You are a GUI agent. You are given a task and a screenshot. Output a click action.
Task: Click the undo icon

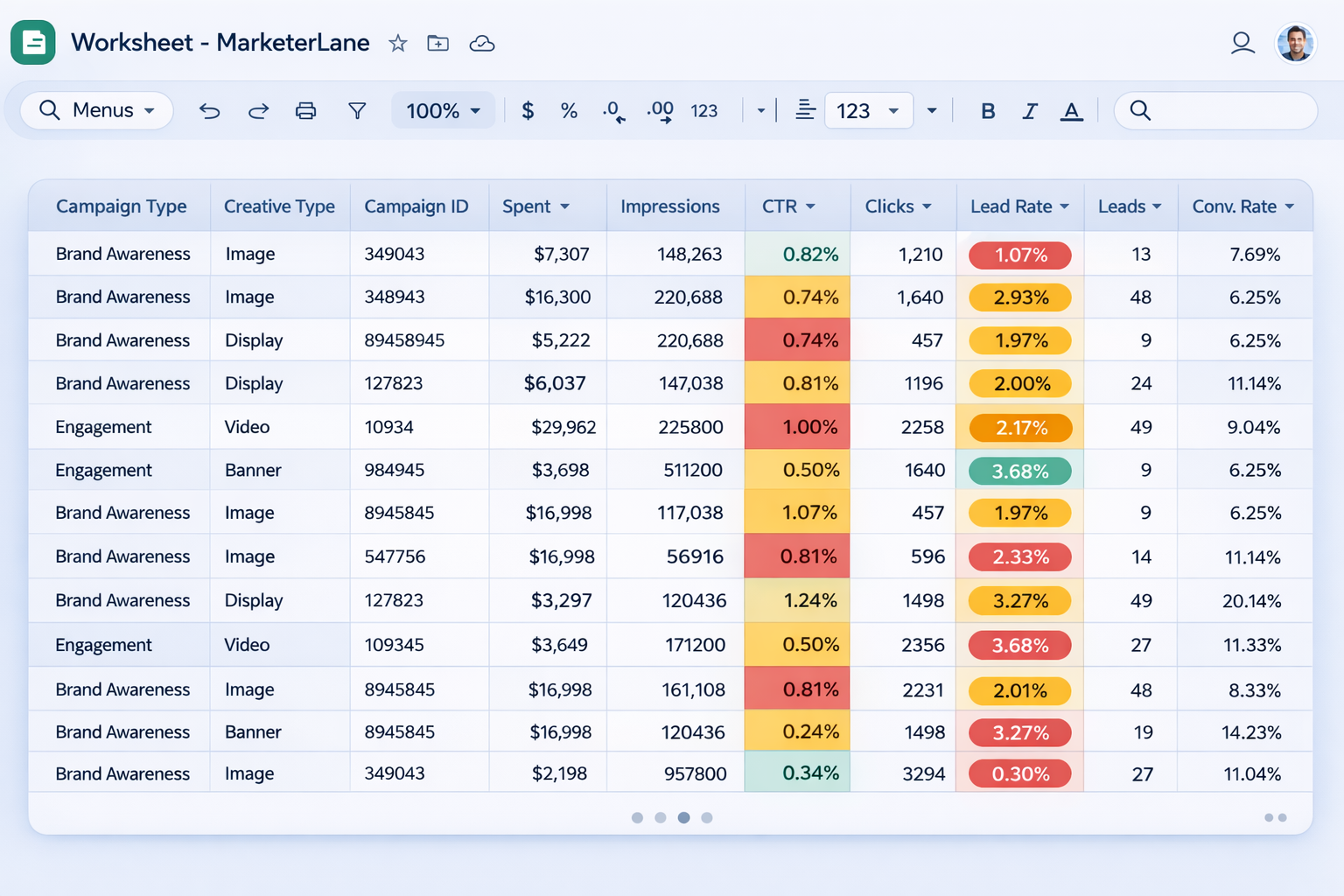[x=209, y=110]
